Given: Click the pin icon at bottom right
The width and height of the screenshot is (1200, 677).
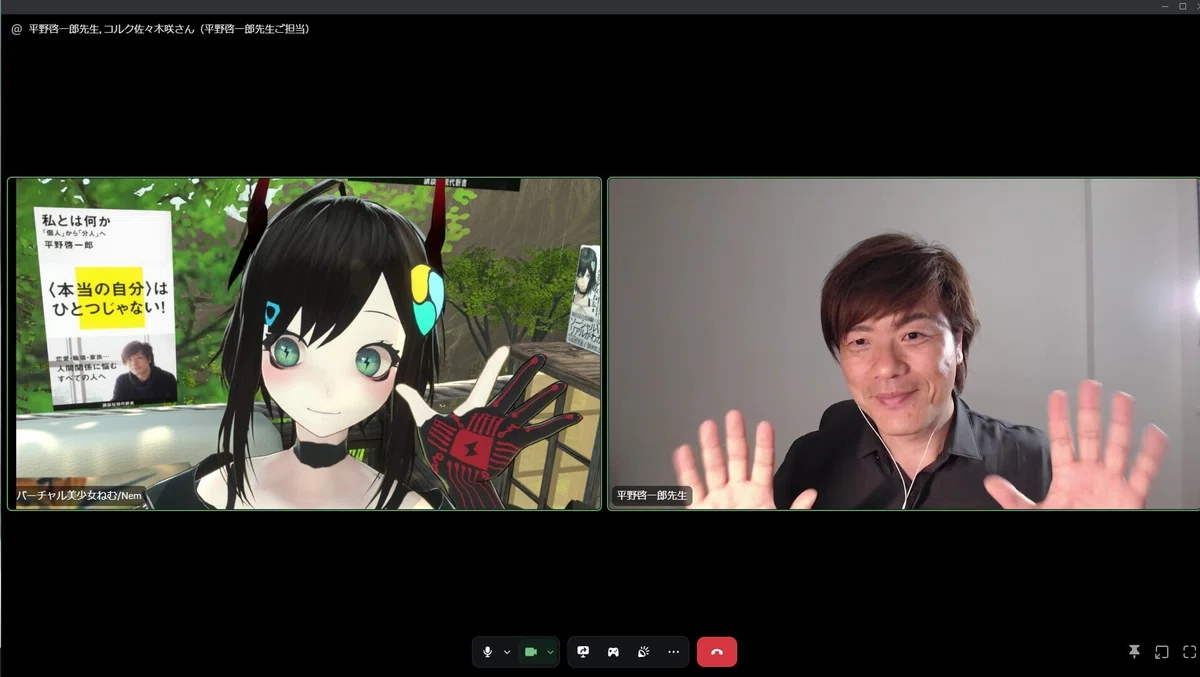Looking at the screenshot, I should pyautogui.click(x=1134, y=652).
